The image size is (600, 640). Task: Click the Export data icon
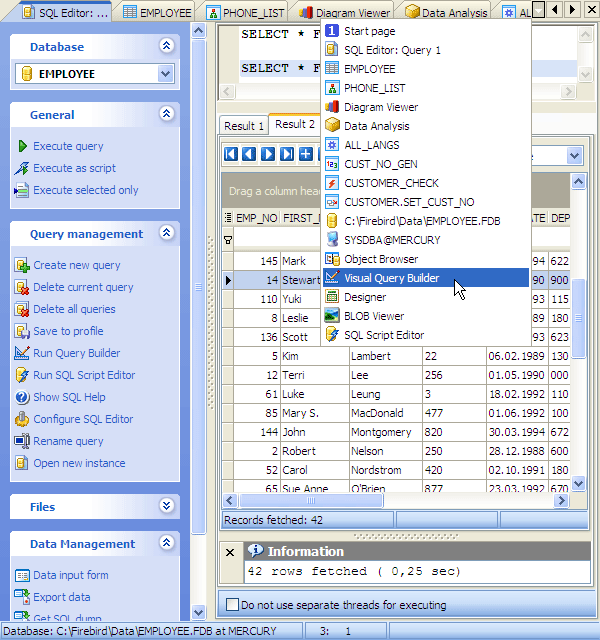[22, 597]
